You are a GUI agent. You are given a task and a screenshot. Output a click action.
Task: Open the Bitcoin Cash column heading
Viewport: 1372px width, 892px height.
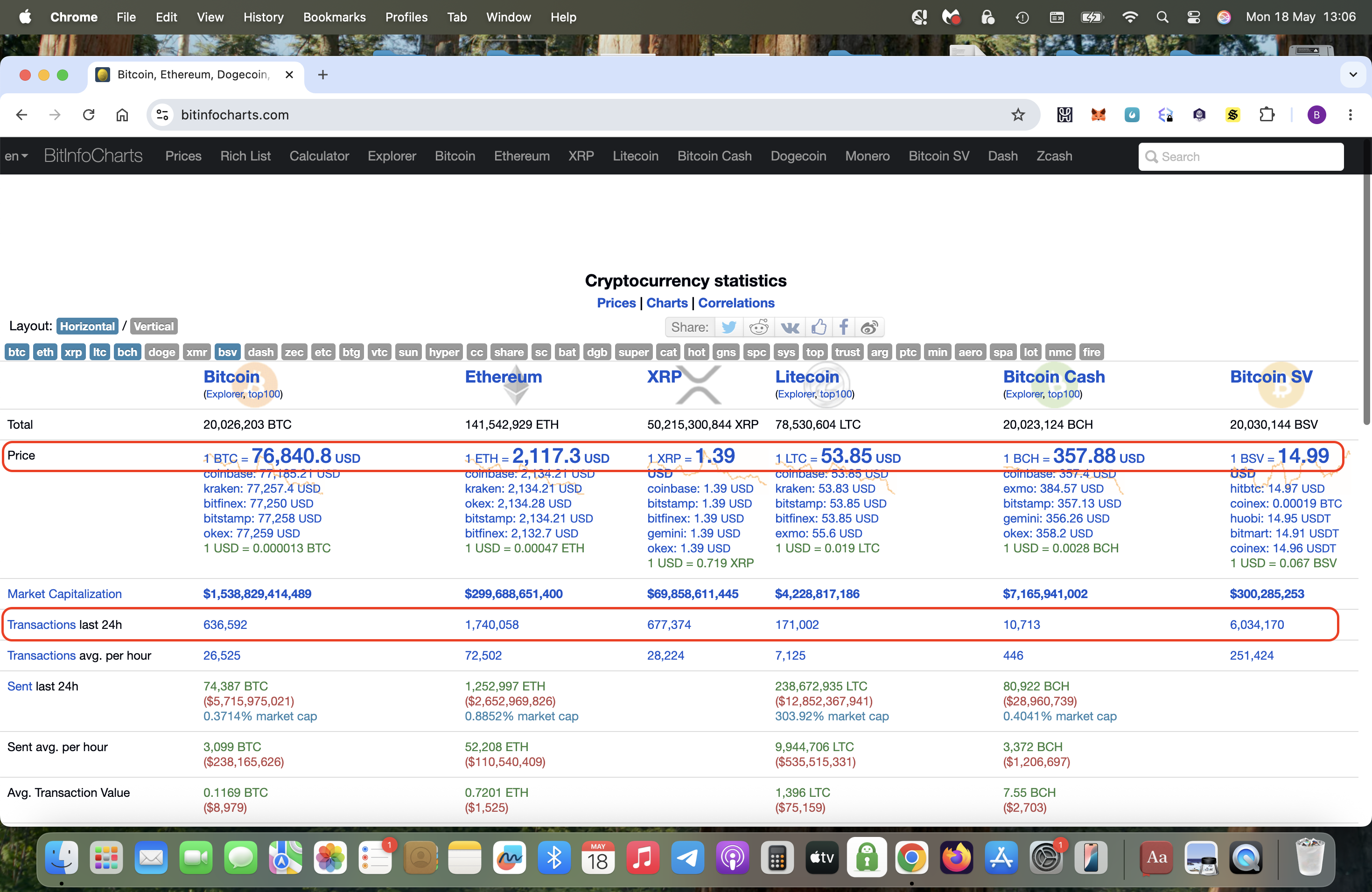click(x=1054, y=377)
